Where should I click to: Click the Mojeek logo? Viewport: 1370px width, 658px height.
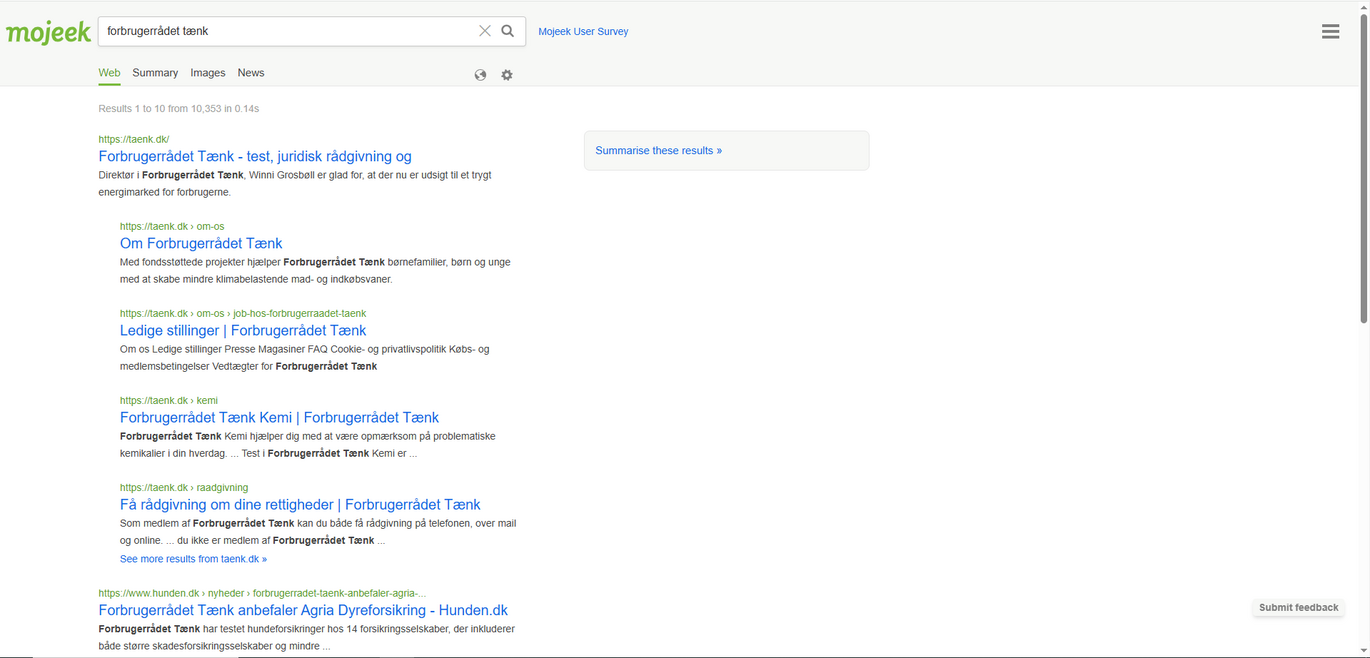(x=48, y=32)
